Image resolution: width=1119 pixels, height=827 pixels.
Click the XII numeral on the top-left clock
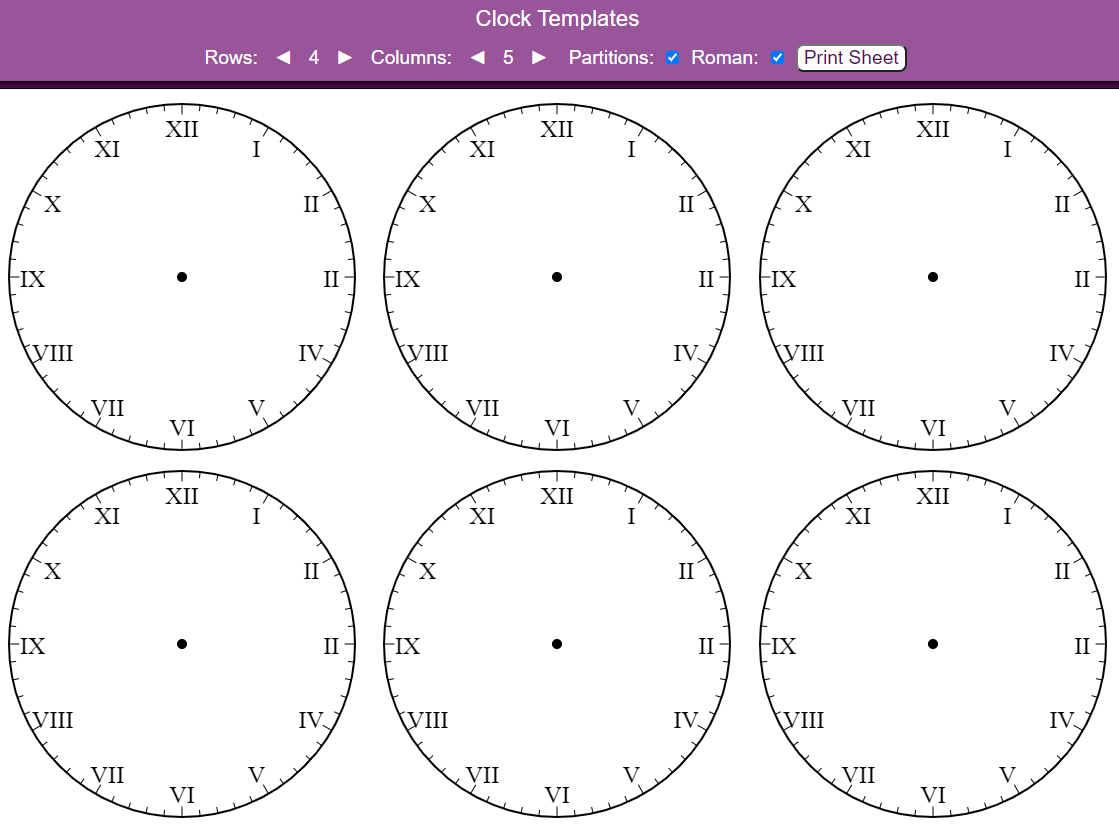coord(182,129)
